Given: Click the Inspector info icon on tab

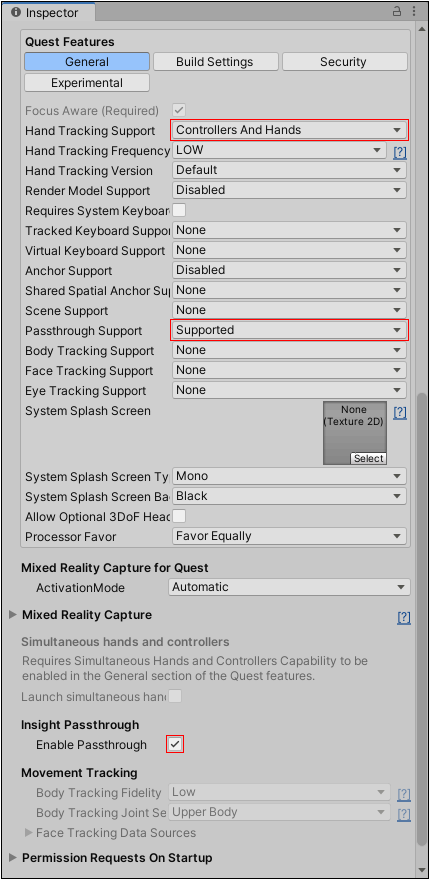Looking at the screenshot, I should click(16, 12).
